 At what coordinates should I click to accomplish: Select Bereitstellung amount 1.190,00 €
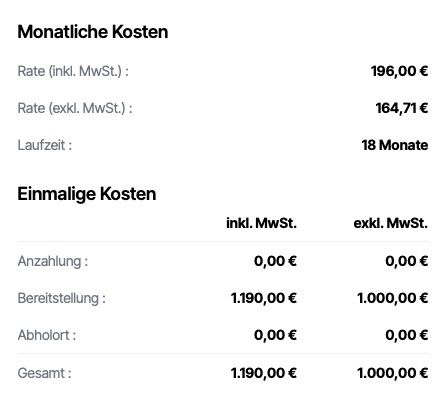(264, 298)
